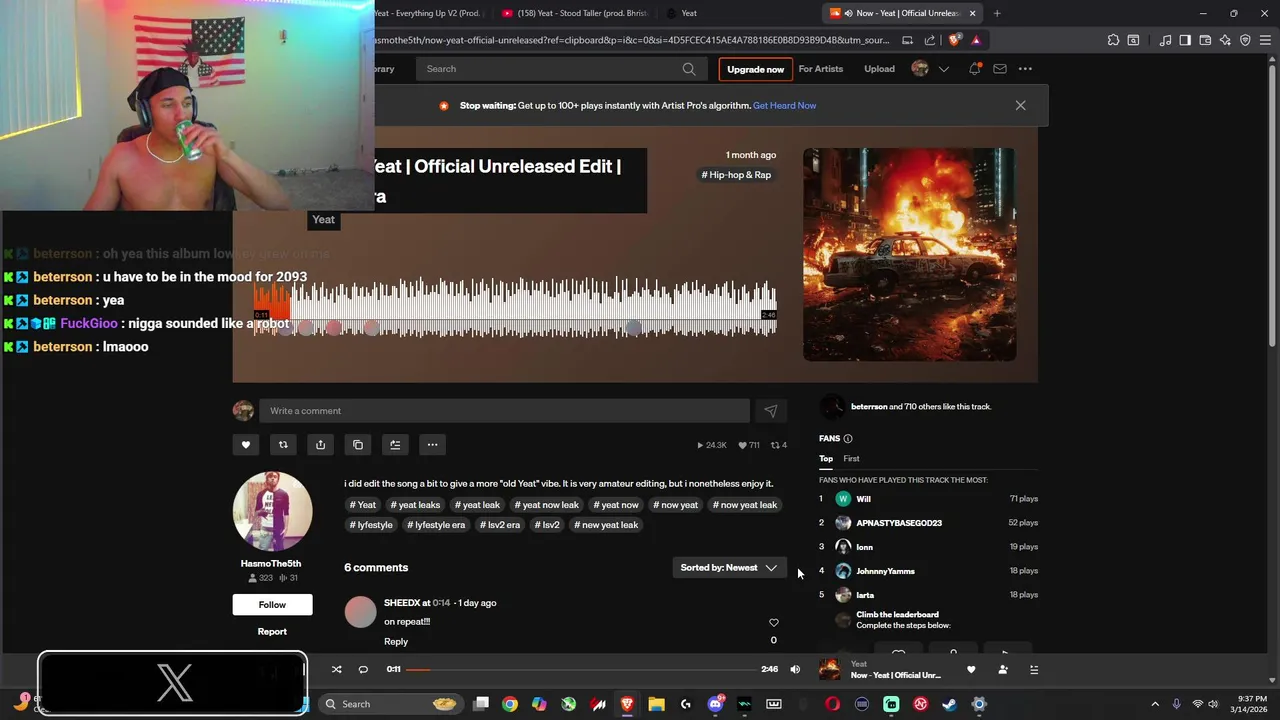Viewport: 1280px width, 720px height.
Task: Follow HasmoThe5th with the Follow button
Action: tap(272, 604)
